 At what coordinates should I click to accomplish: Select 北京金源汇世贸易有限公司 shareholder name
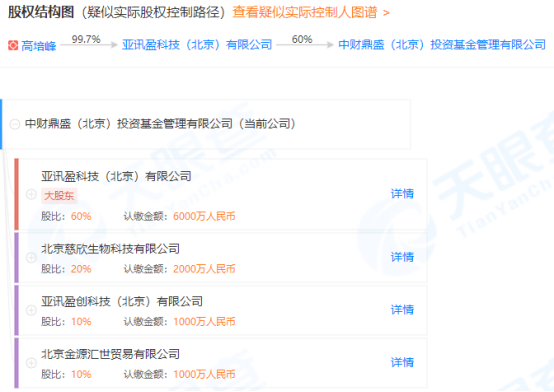[111, 354]
